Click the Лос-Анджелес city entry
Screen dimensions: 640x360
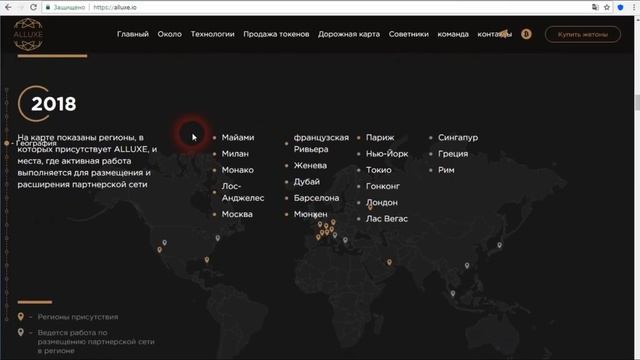[x=243, y=192]
